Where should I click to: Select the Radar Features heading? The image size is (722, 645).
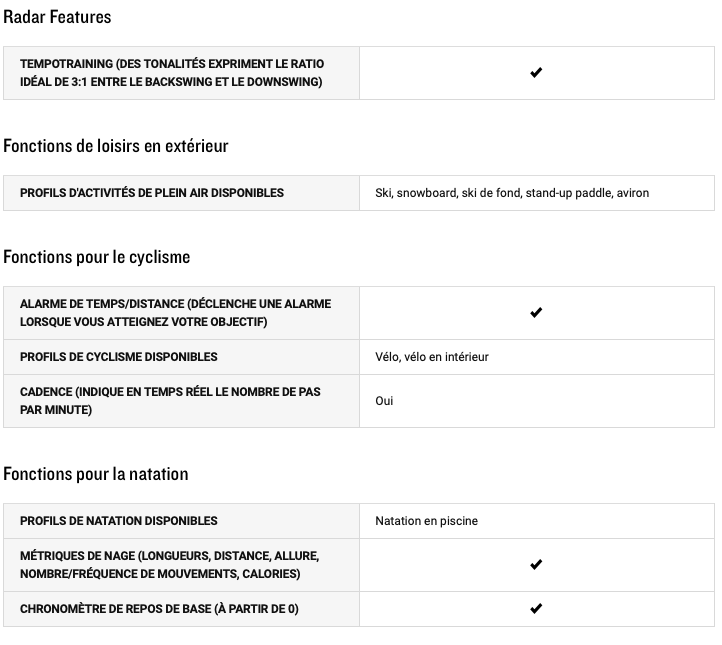tap(57, 17)
